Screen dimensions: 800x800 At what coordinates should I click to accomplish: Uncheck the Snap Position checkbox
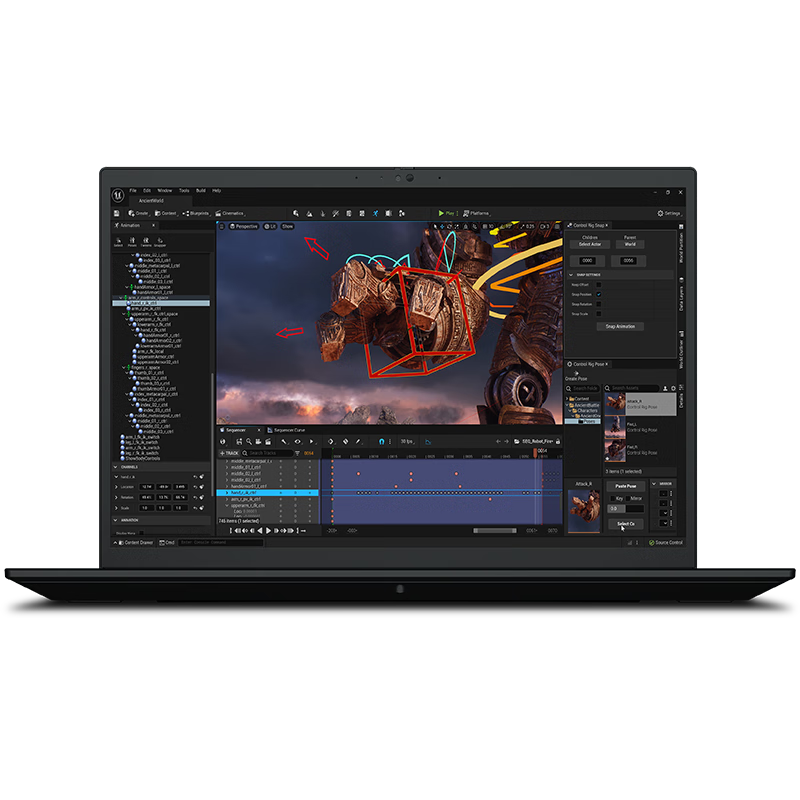(x=598, y=294)
